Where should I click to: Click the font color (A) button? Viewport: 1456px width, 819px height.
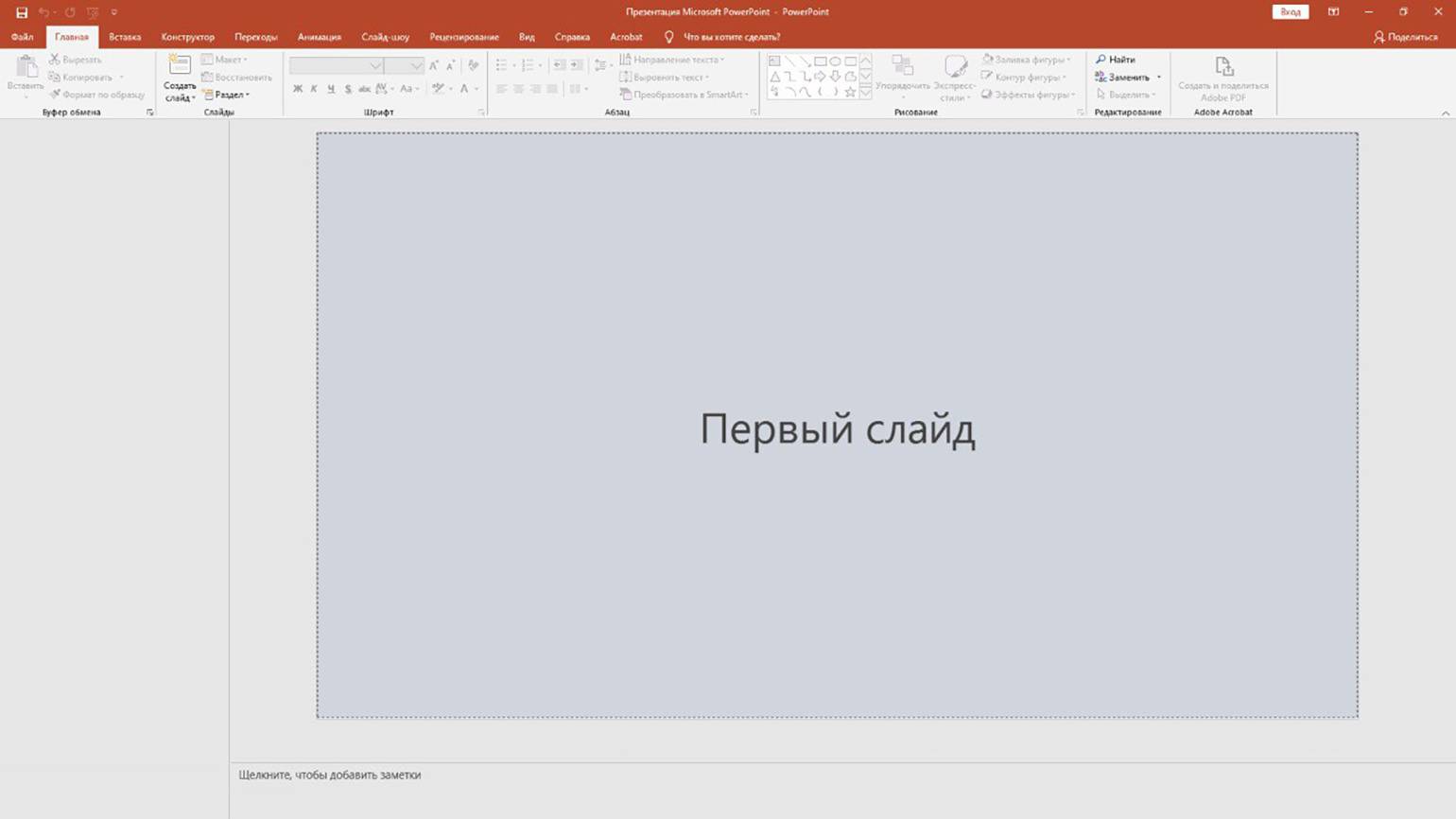point(464,89)
